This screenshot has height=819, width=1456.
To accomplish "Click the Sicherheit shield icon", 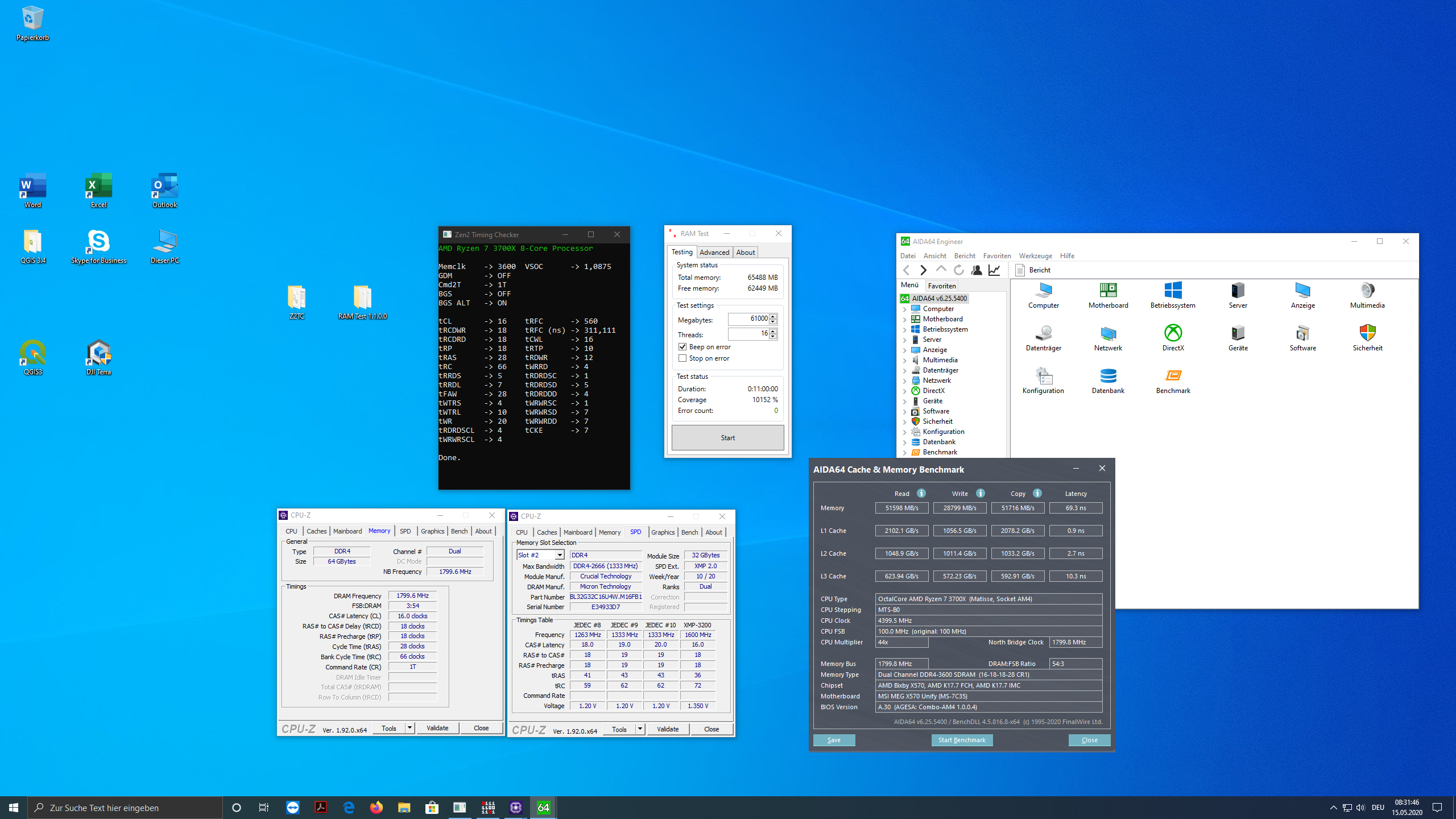I will 1367,333.
